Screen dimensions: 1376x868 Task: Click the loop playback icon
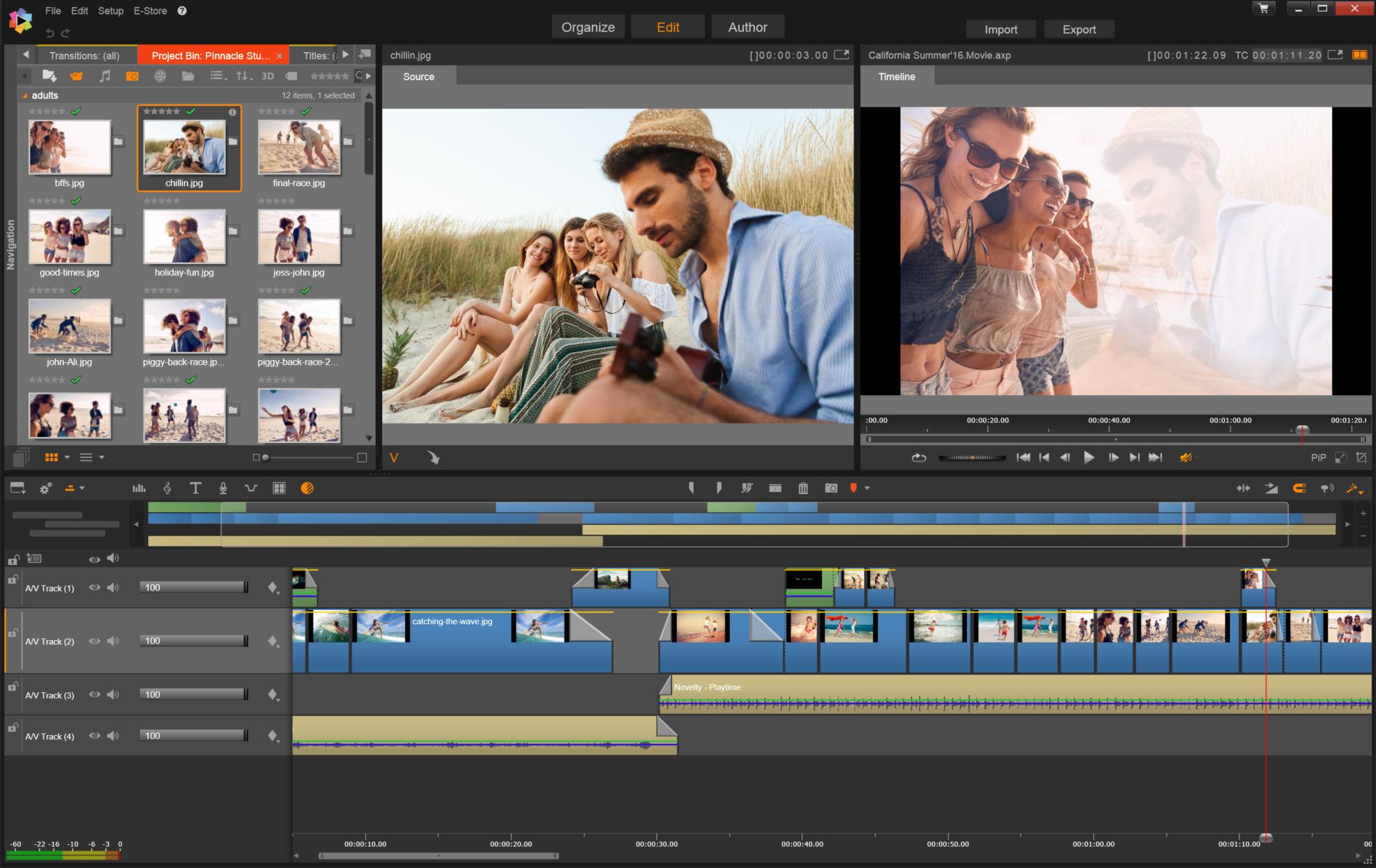coord(919,458)
